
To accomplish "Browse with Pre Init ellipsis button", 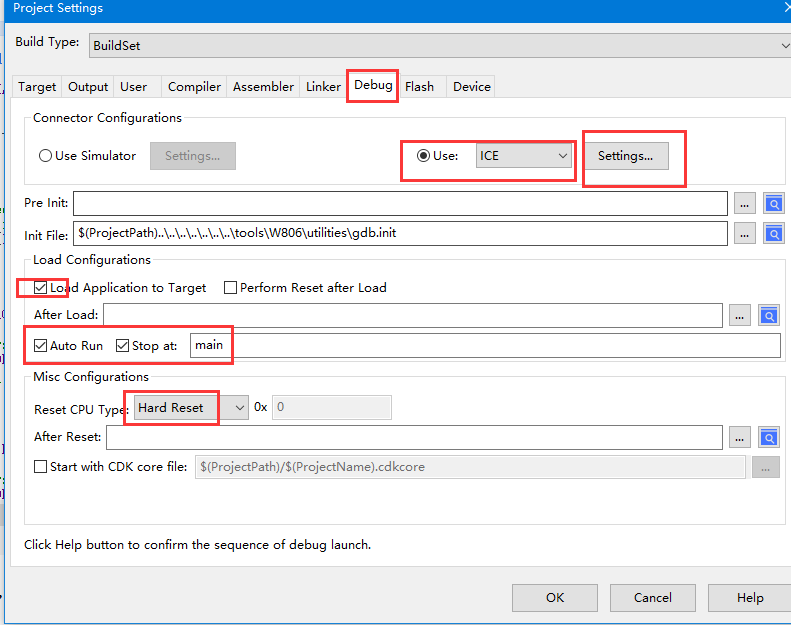I will coord(744,204).
